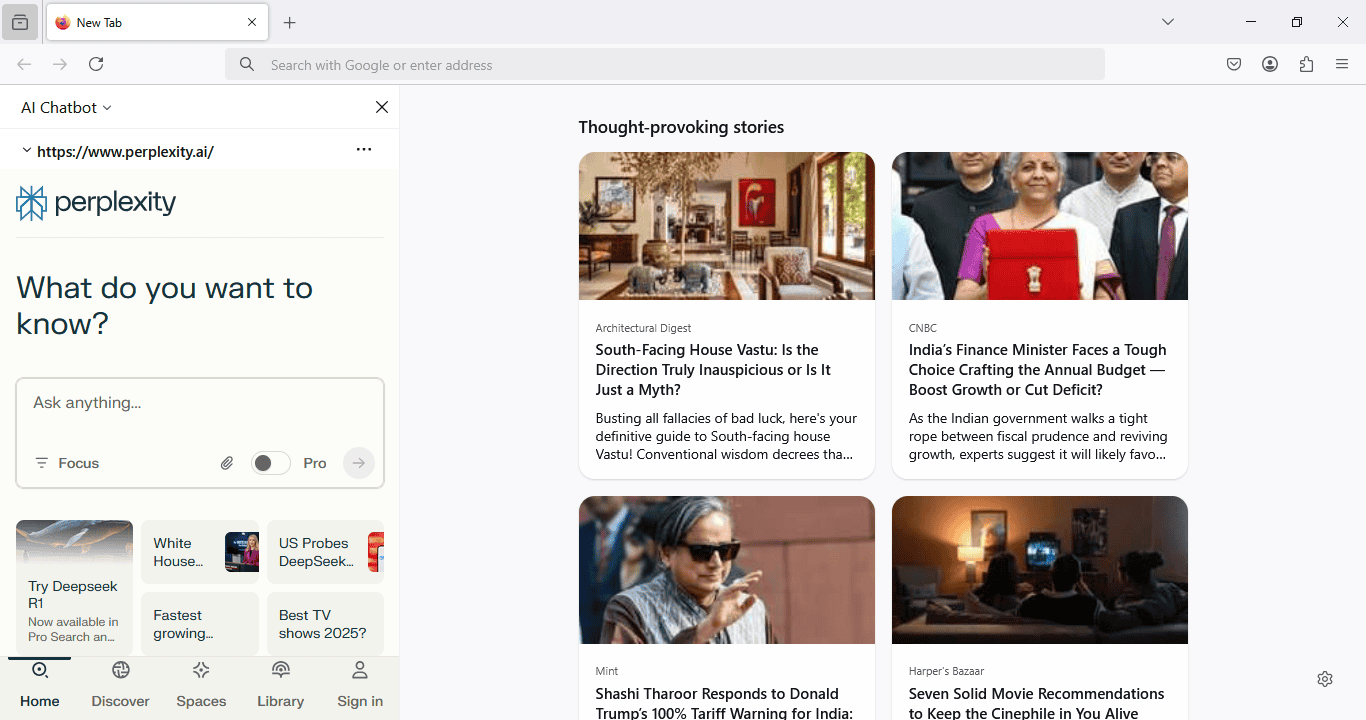Click the Thought-provoking stories heading
The width and height of the screenshot is (1366, 720).
tap(681, 127)
